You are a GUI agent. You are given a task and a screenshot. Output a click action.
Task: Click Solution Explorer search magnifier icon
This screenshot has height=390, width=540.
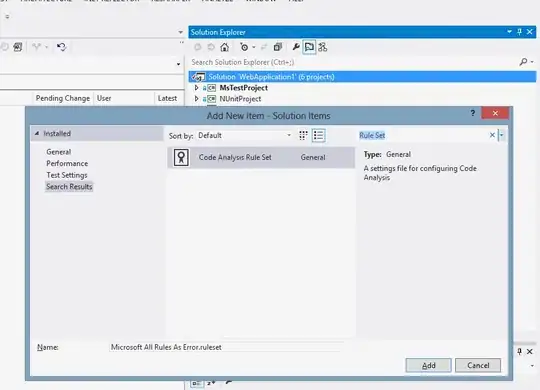[523, 62]
